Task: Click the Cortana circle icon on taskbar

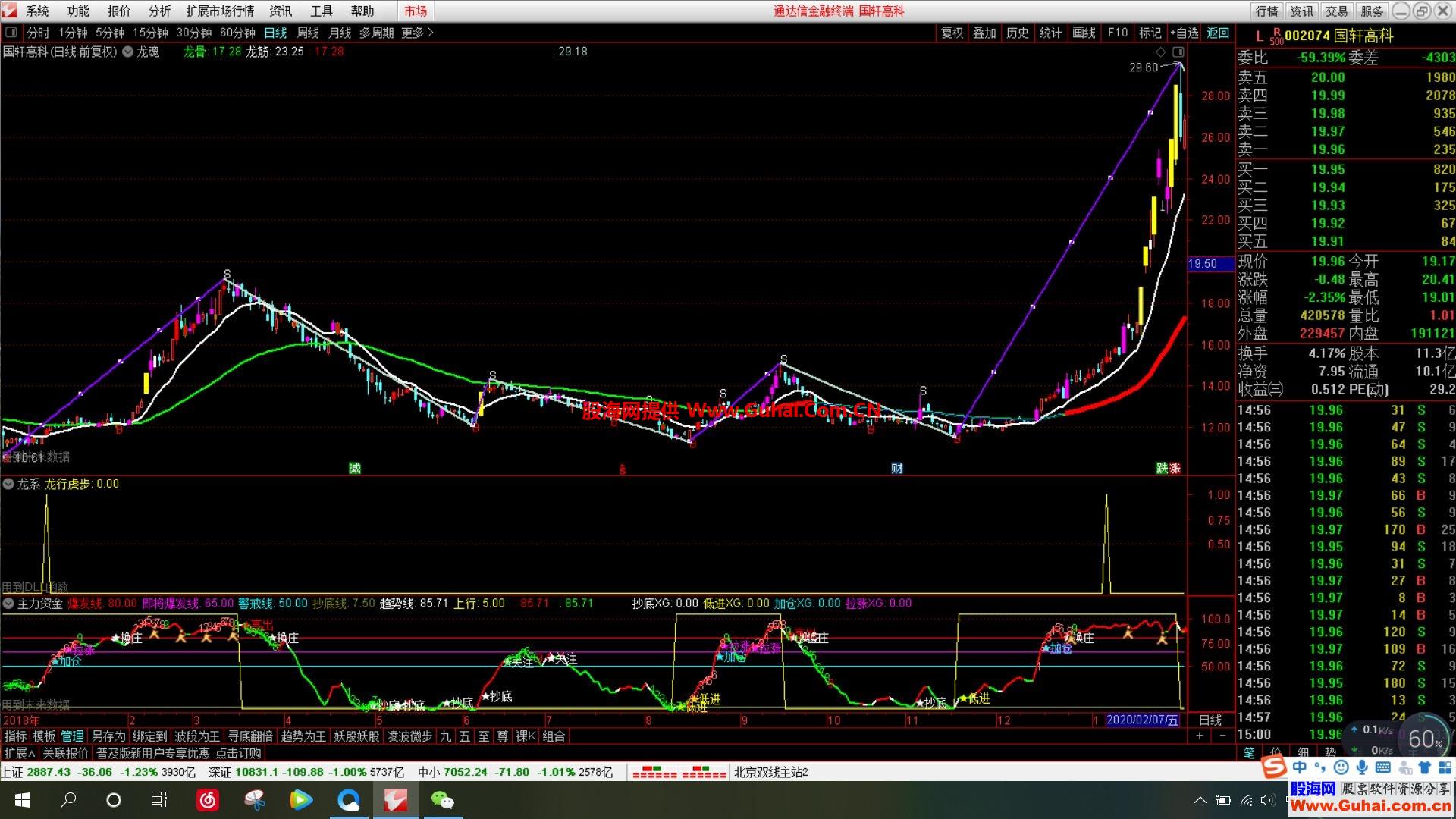Action: coord(114,800)
